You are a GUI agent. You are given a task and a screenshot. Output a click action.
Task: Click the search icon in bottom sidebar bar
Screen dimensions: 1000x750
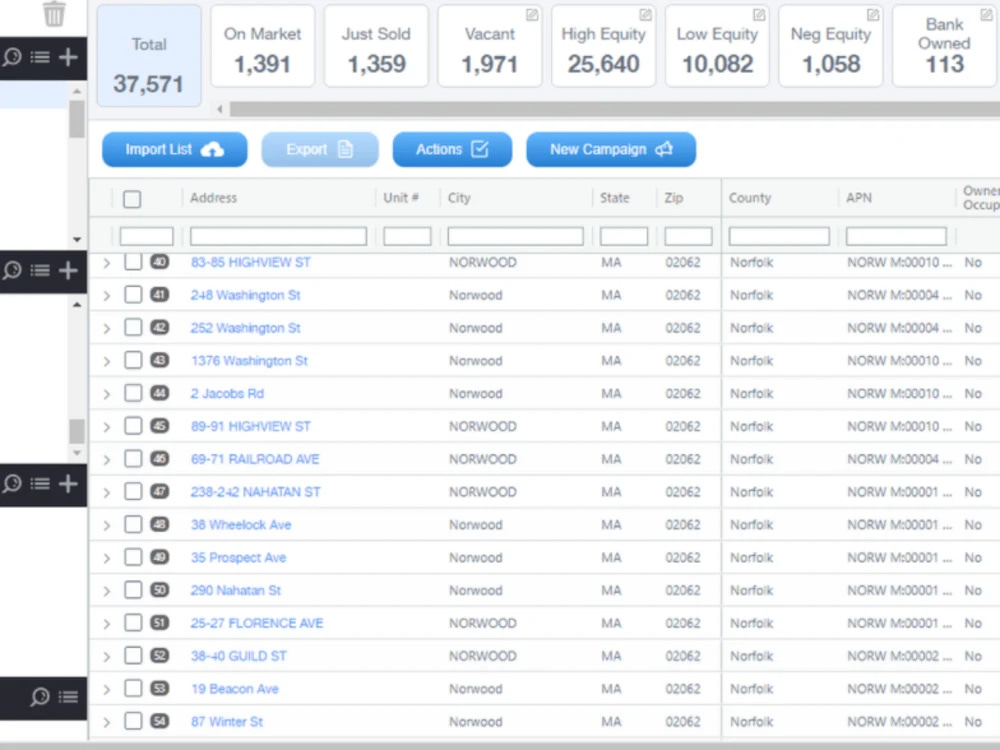point(40,697)
